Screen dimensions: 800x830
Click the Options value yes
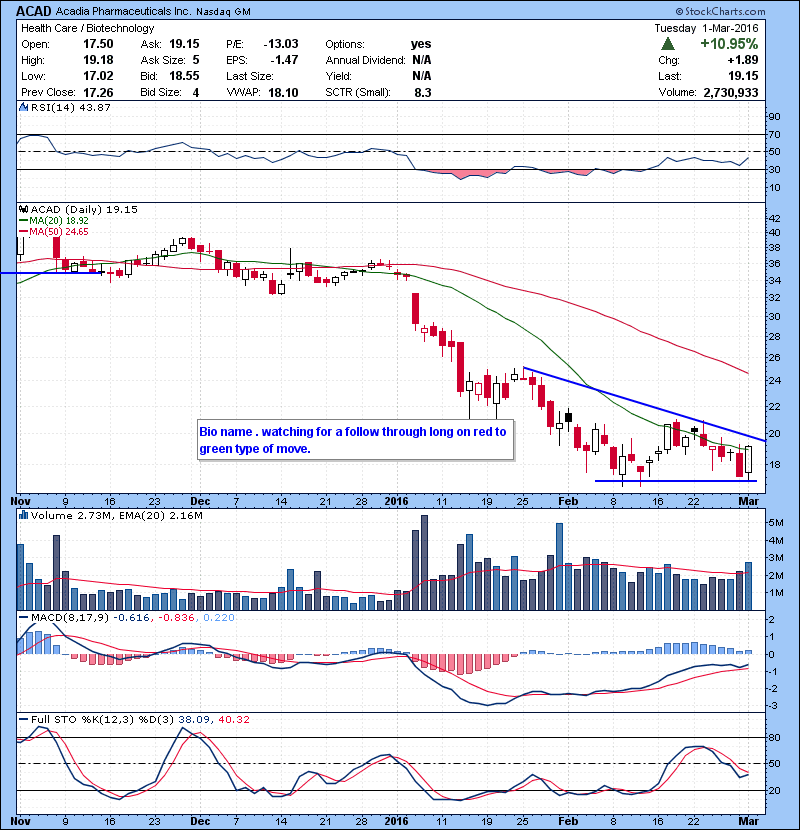(421, 44)
